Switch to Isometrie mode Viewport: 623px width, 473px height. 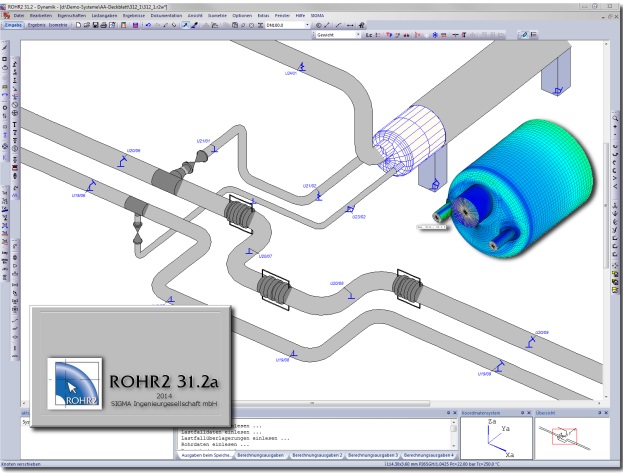coord(58,25)
